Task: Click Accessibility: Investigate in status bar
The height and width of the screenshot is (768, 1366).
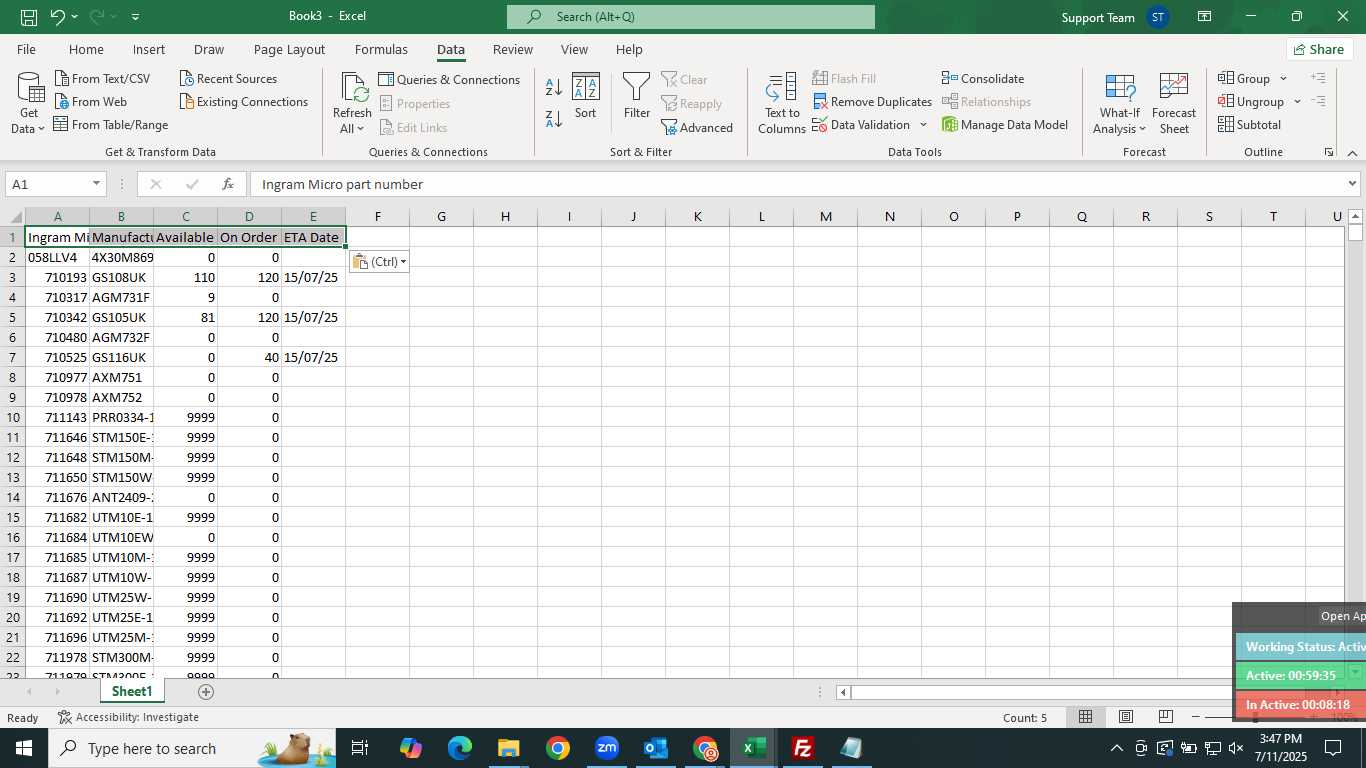Action: click(129, 717)
